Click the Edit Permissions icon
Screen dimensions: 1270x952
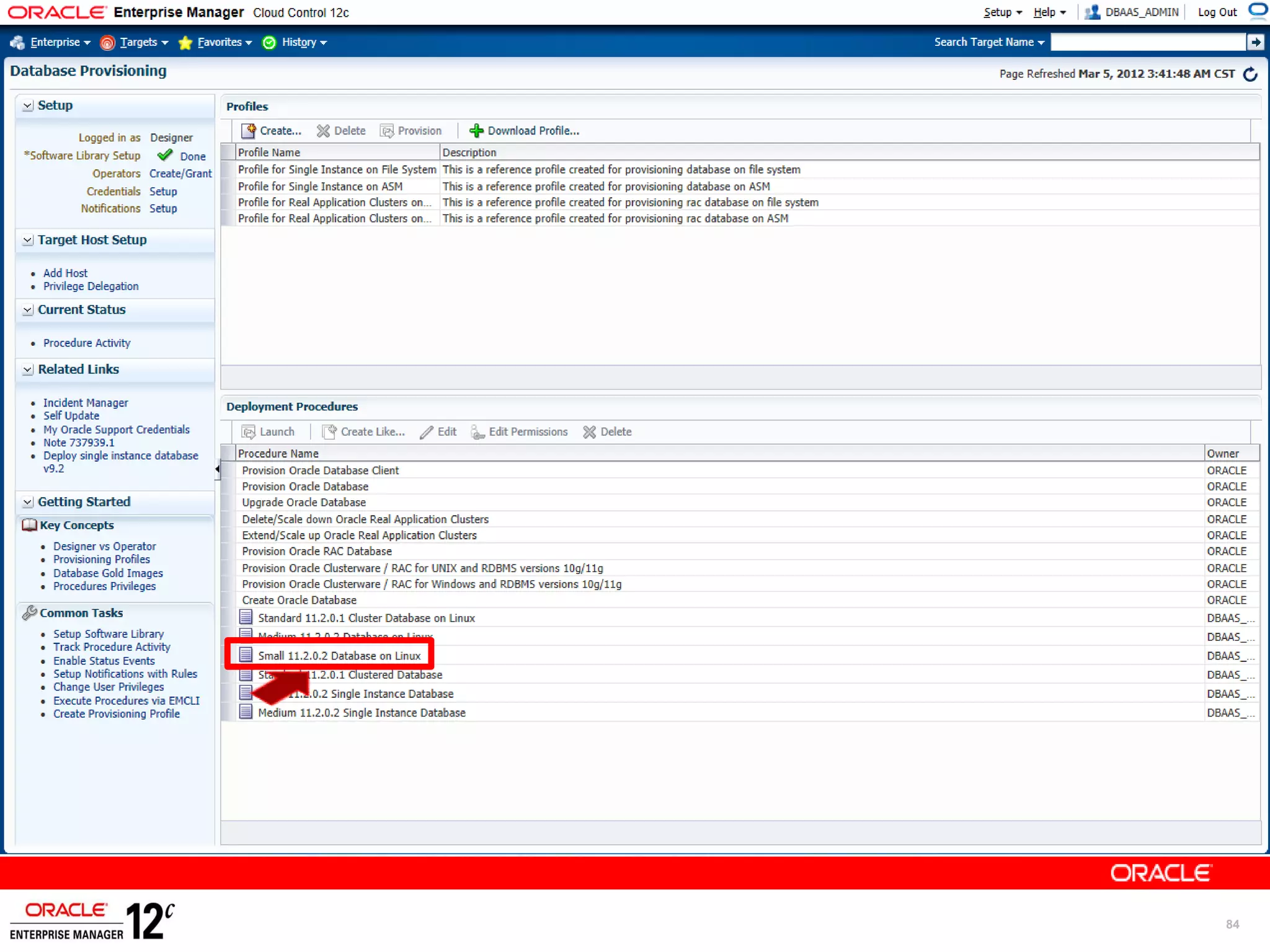477,432
